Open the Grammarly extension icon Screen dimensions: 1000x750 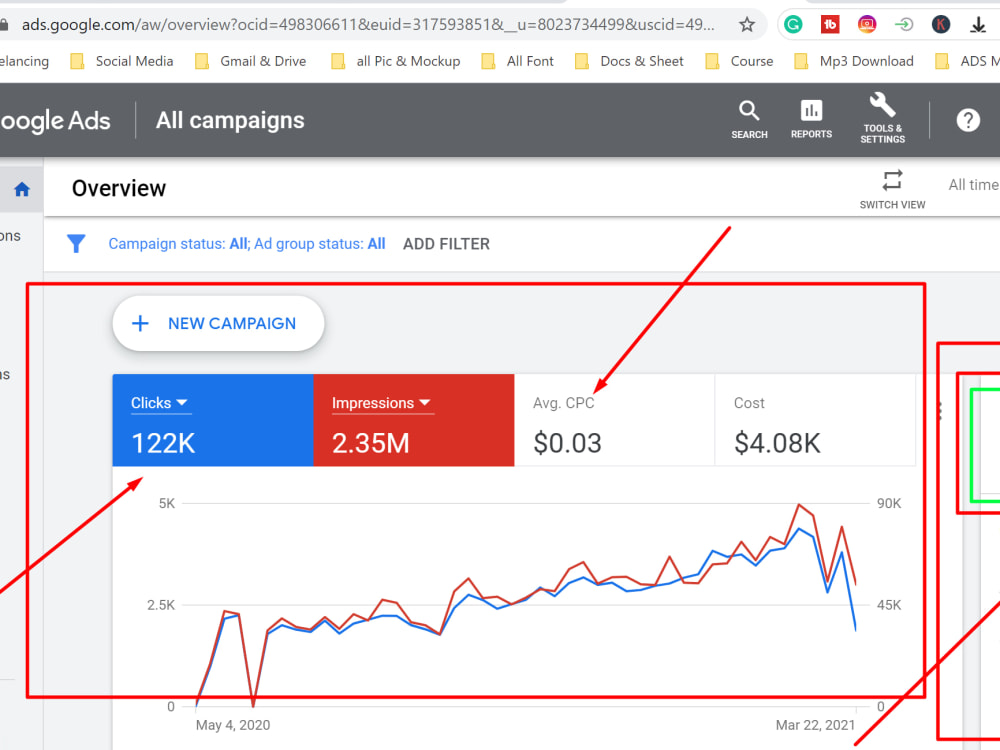793,25
